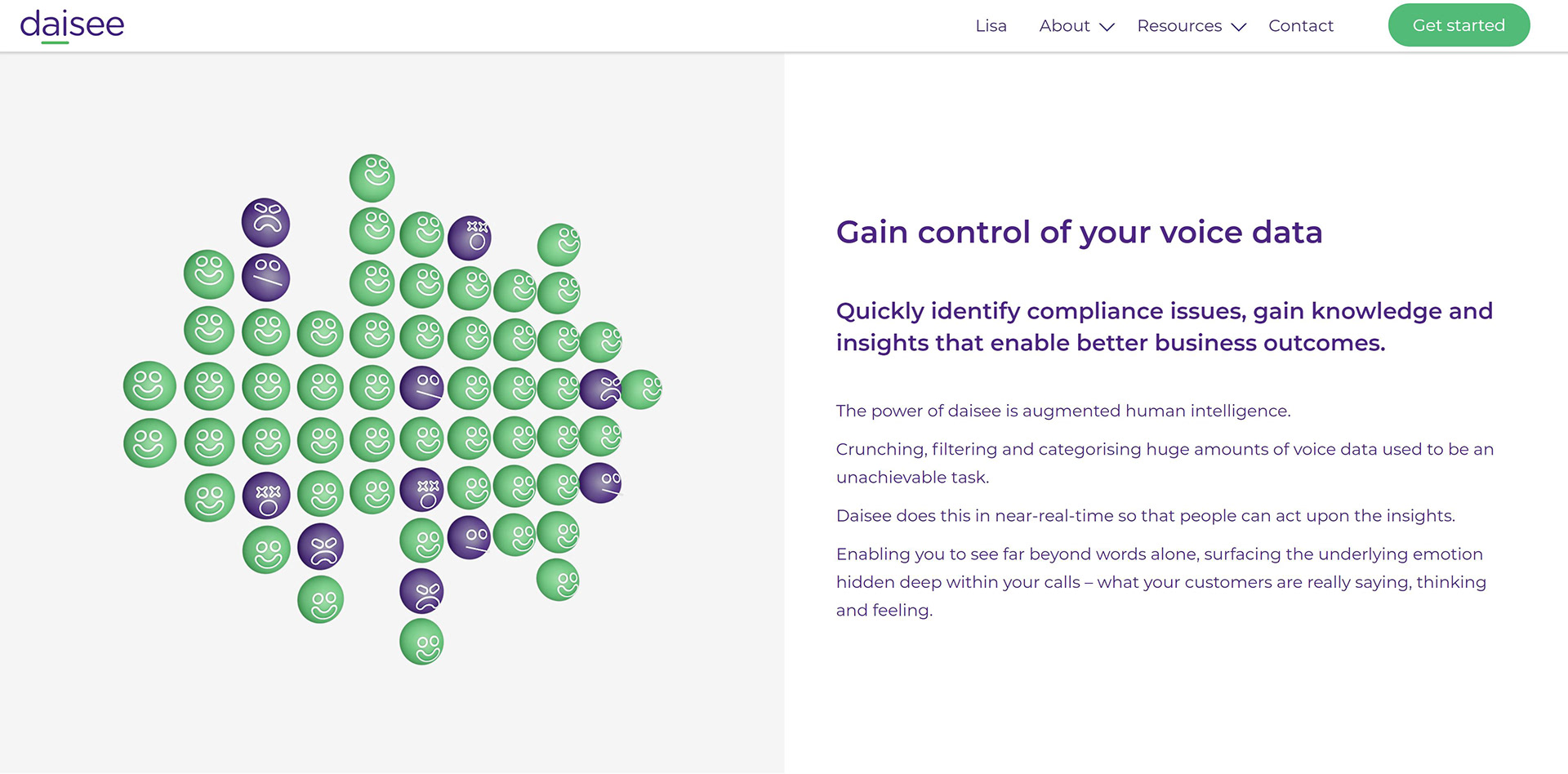Click the purple angry face at top left
This screenshot has height=774, width=1568.
tap(266, 223)
